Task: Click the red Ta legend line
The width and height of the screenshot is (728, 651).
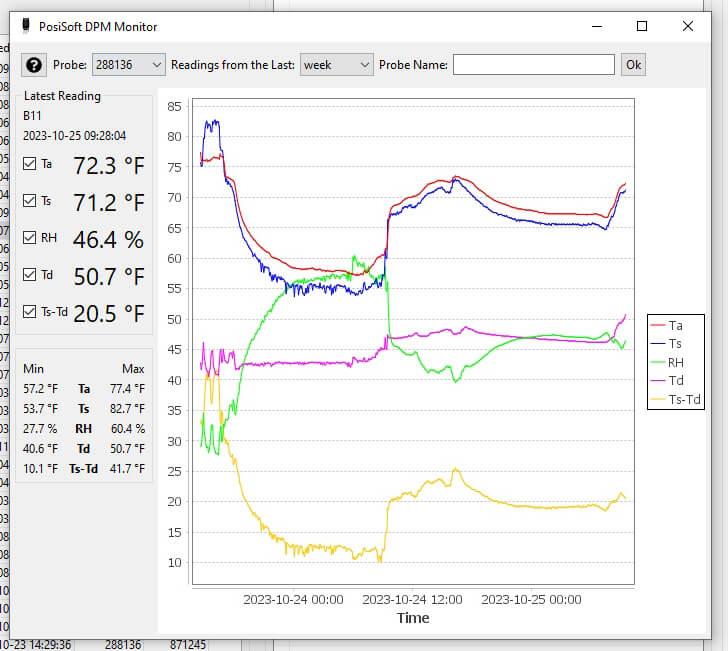Action: [658, 325]
